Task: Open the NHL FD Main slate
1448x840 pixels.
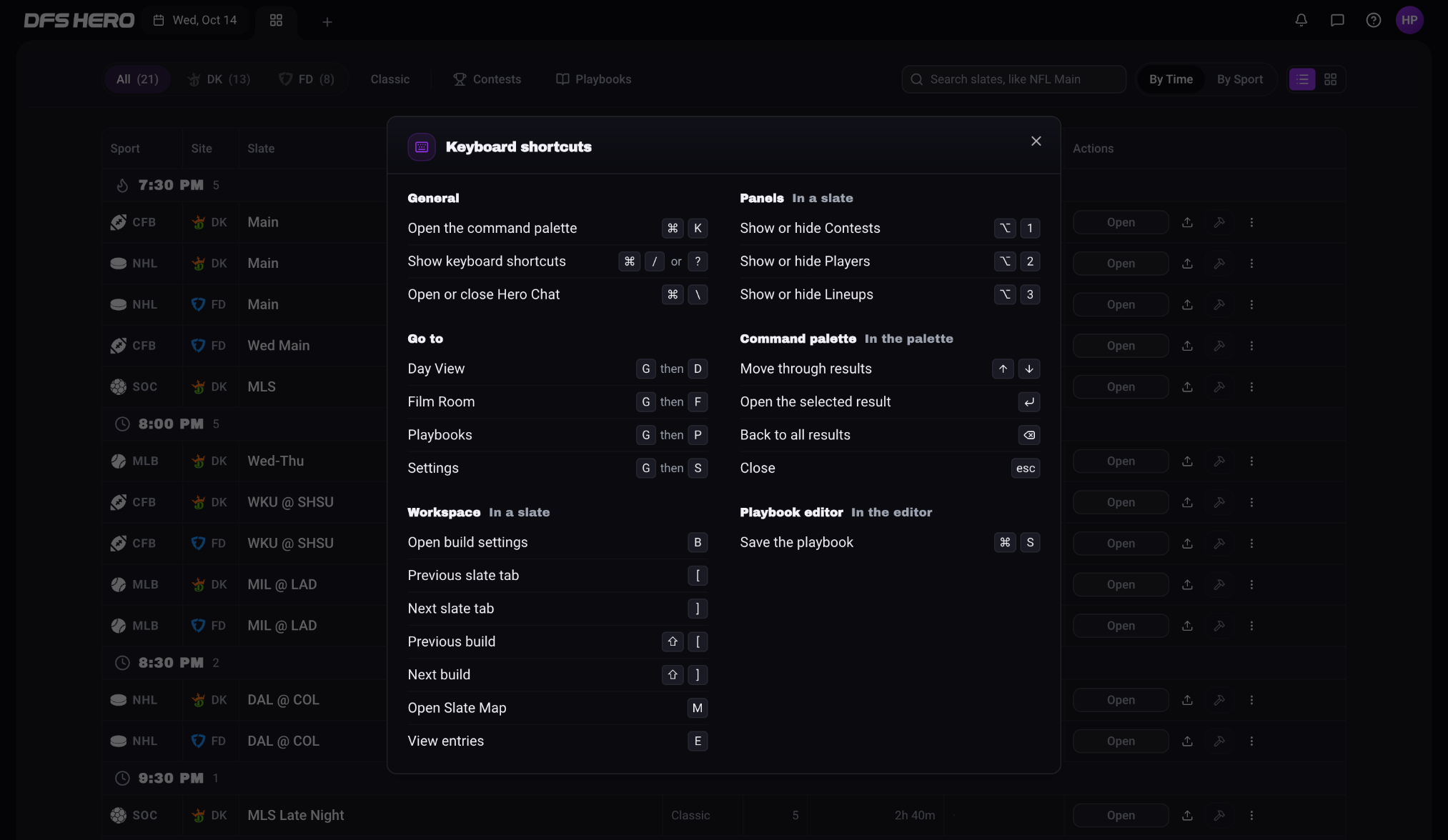Action: pos(1121,304)
